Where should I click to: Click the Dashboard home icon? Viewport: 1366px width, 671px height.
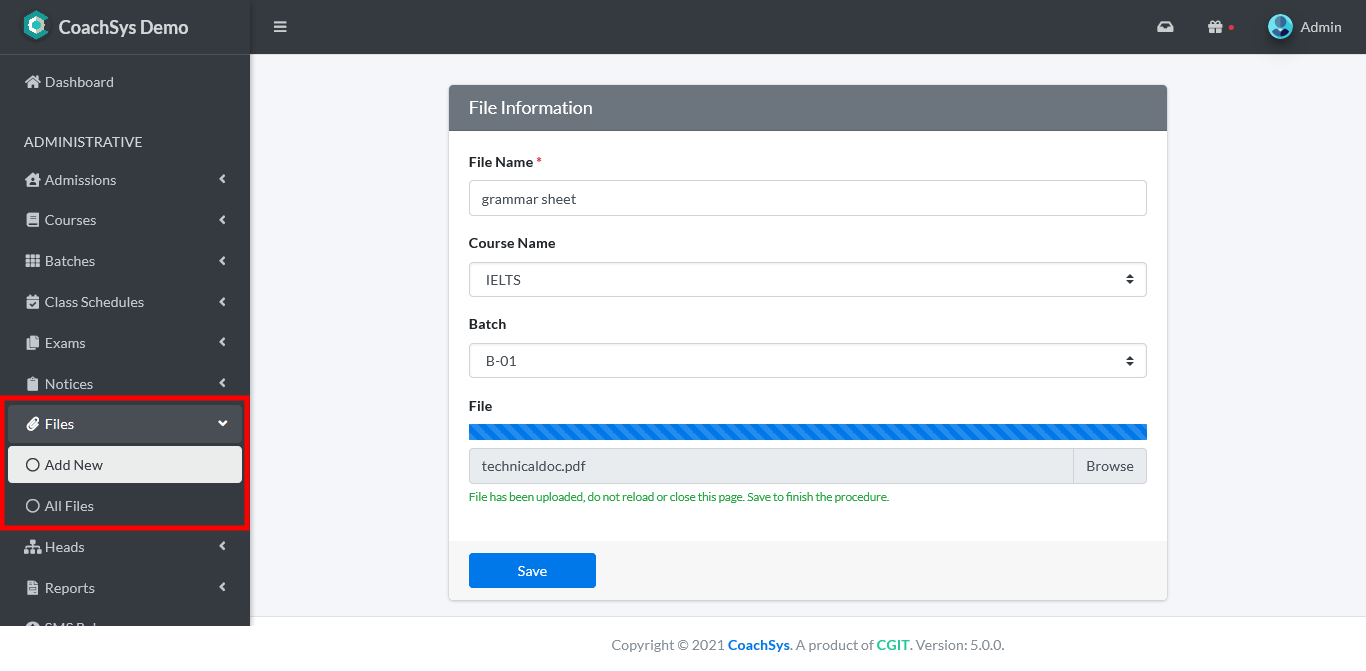coord(33,82)
